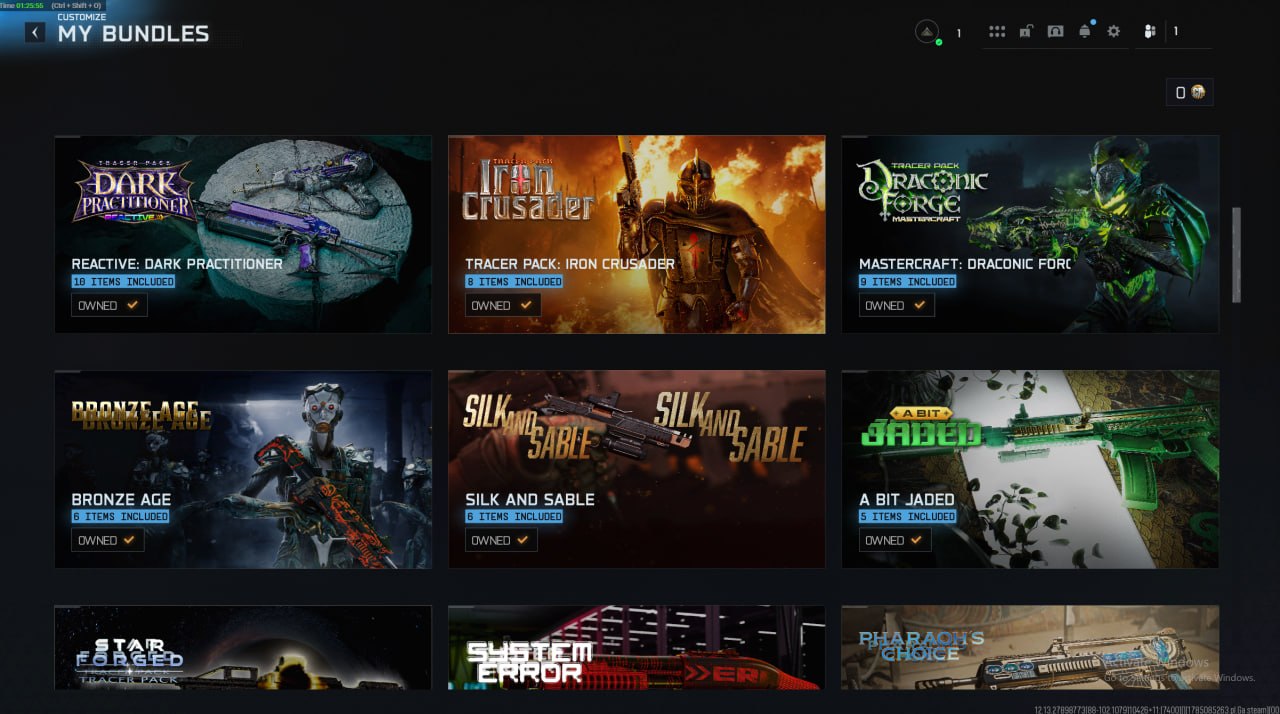Open the Tracer Pack: Iron Crusader bundle

637,234
